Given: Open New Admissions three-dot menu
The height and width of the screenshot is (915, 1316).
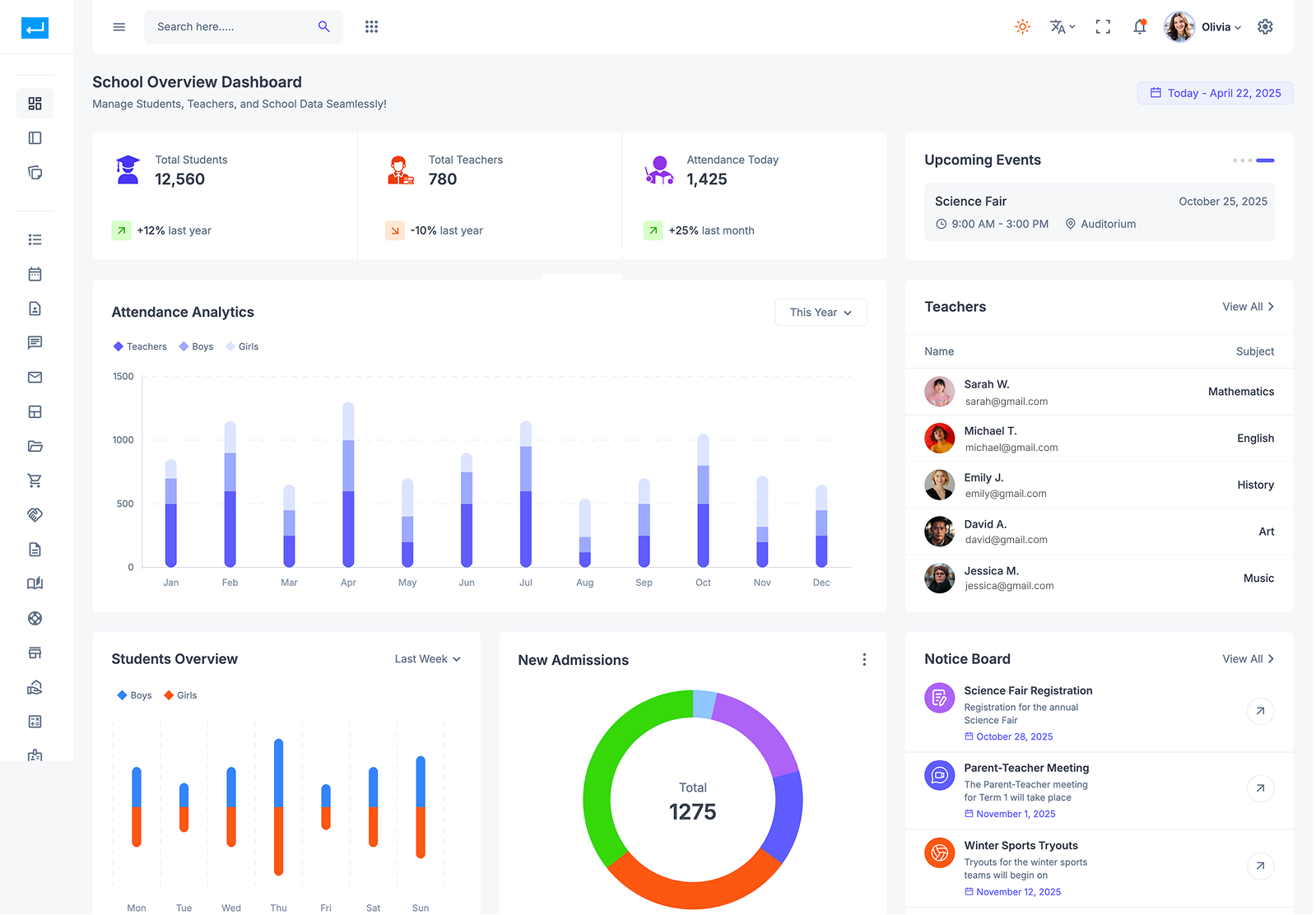Looking at the screenshot, I should (x=864, y=660).
